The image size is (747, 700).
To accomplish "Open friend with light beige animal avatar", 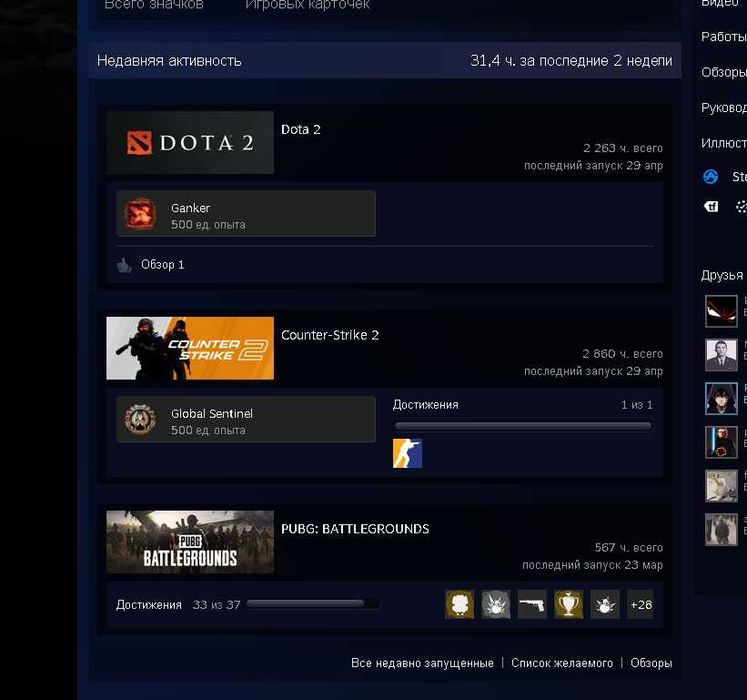I will click(x=721, y=486).
